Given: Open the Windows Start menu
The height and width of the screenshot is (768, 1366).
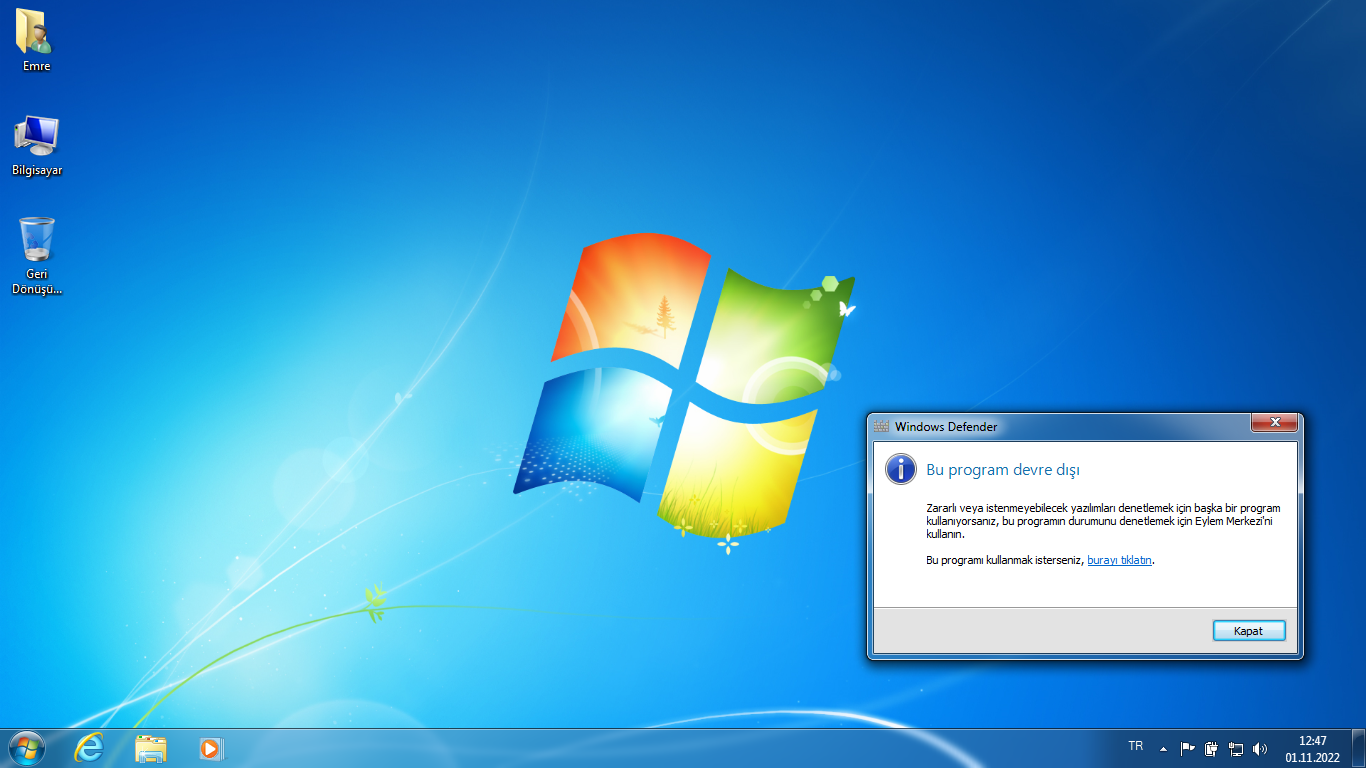Looking at the screenshot, I should point(25,748).
